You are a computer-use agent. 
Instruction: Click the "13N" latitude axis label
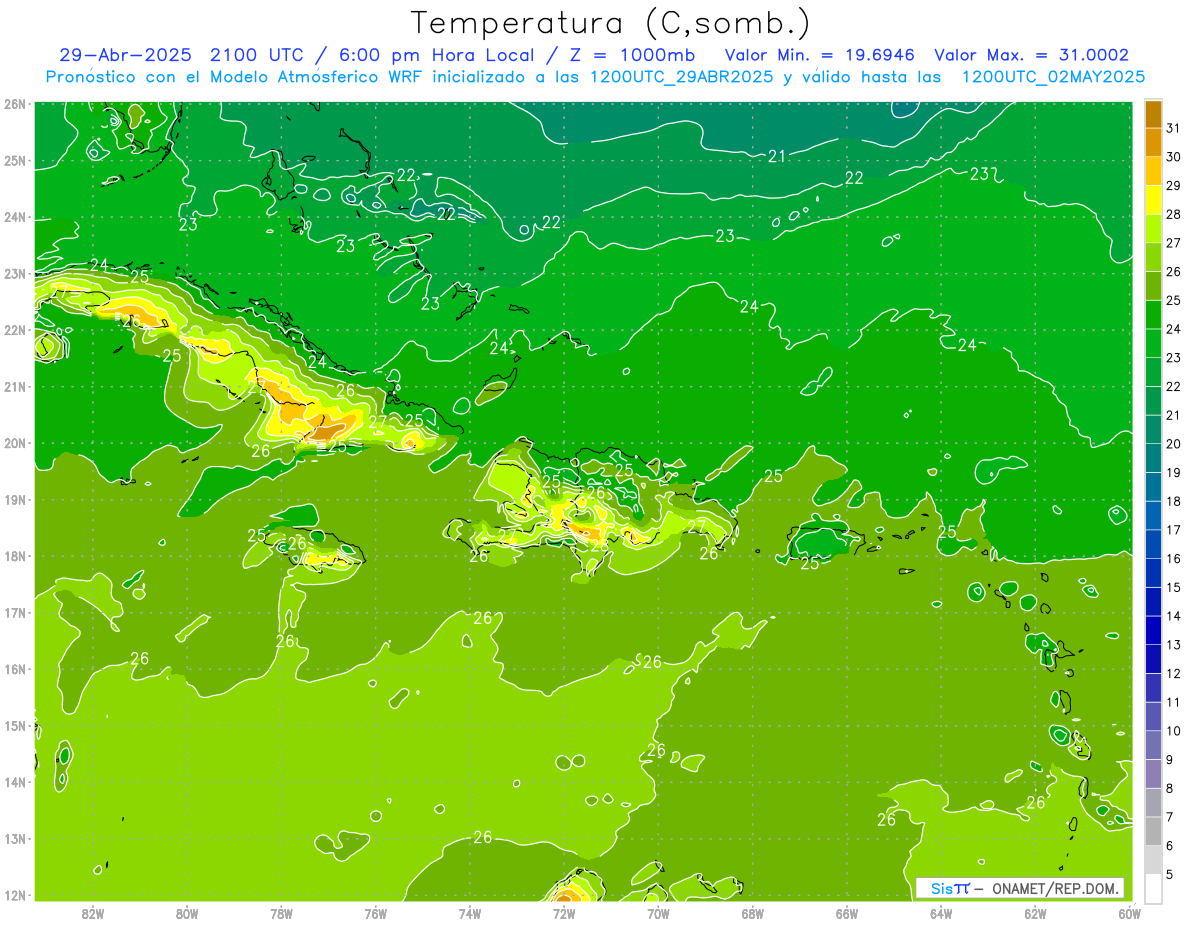(x=14, y=838)
